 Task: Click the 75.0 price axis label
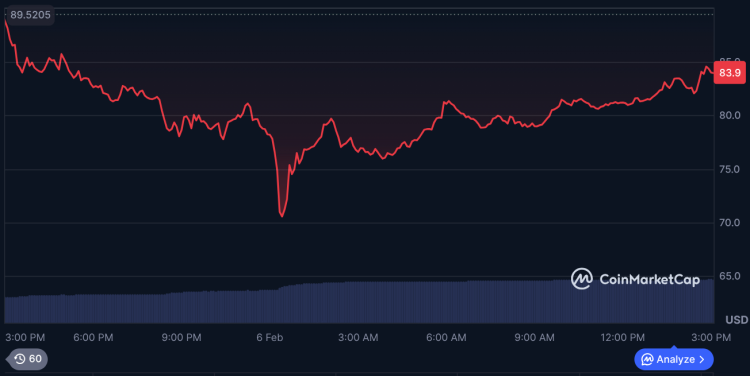click(x=729, y=169)
